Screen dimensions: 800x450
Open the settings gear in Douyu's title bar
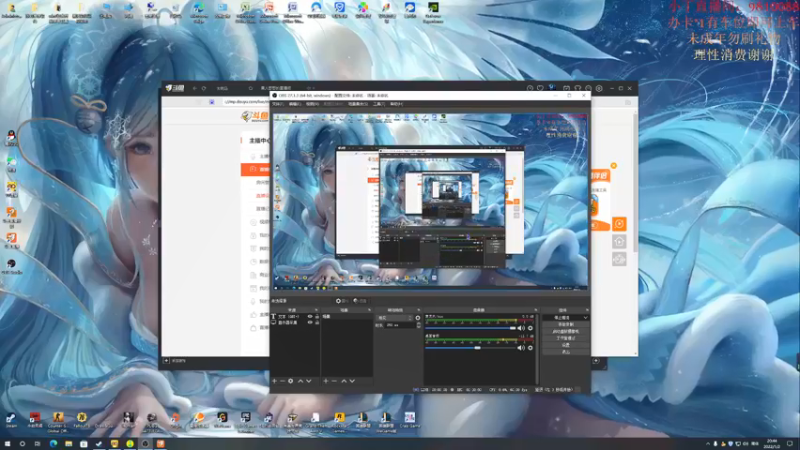tap(599, 88)
